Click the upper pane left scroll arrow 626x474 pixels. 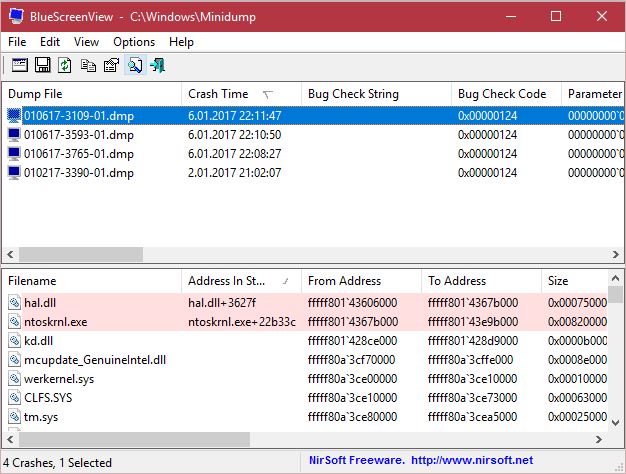10,254
